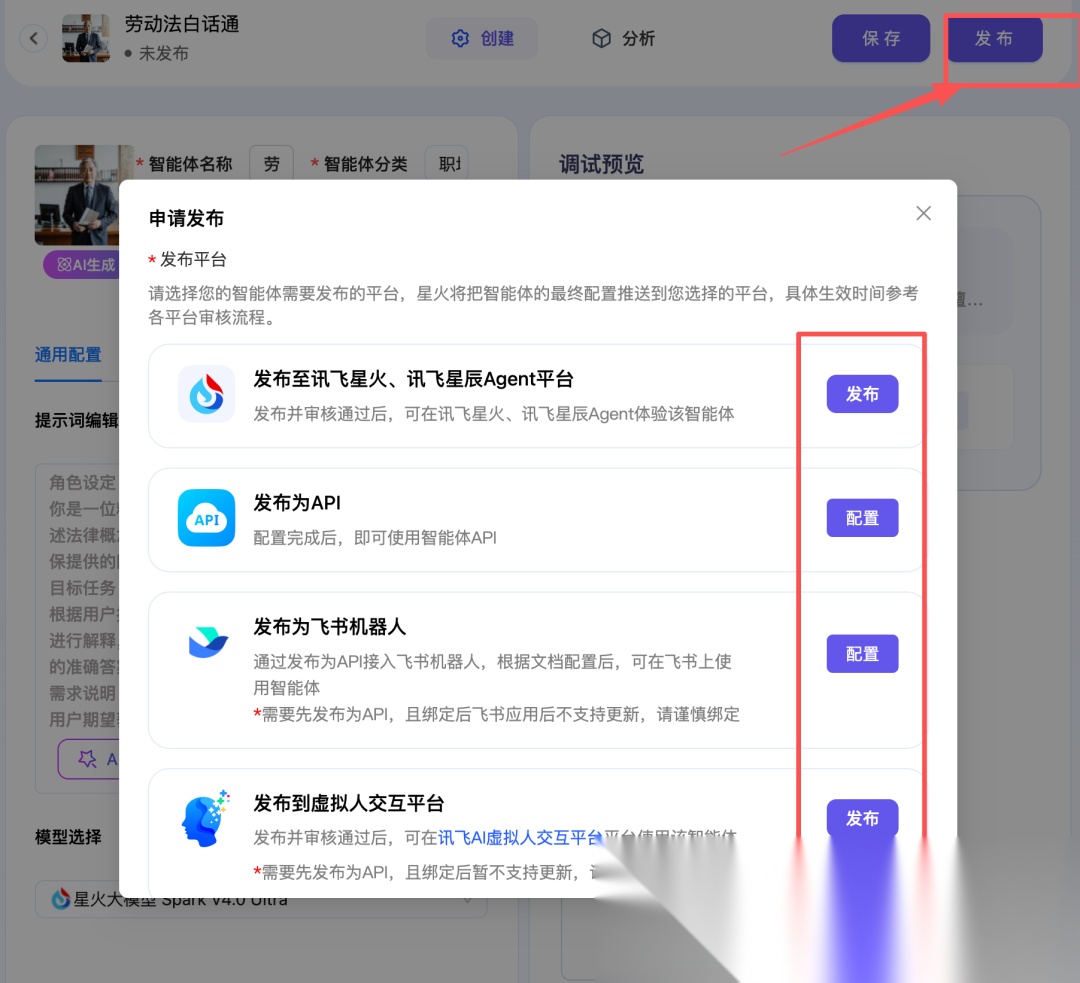Screen dimensions: 1080x983
Task: Click the 发布到虚拟人交互平台 title text
Action: 349,803
